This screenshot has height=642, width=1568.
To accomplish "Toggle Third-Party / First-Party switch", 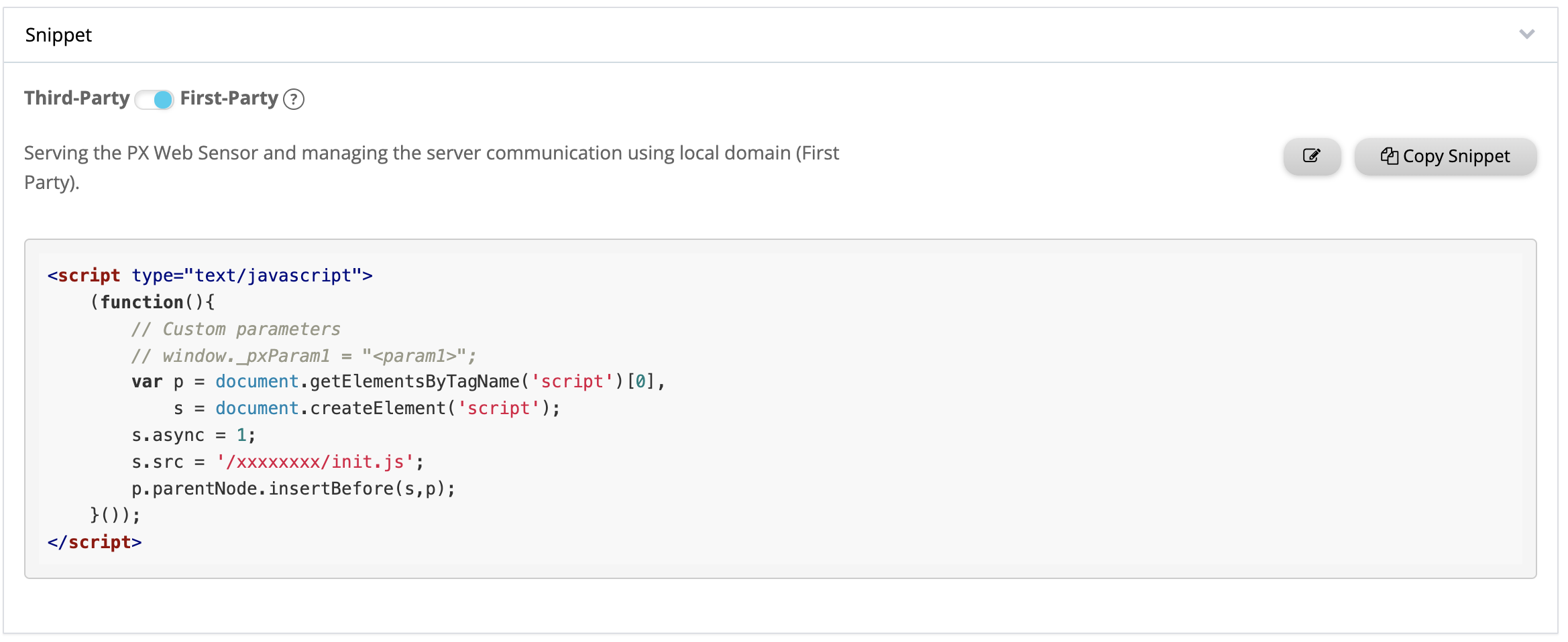I will pos(154,99).
